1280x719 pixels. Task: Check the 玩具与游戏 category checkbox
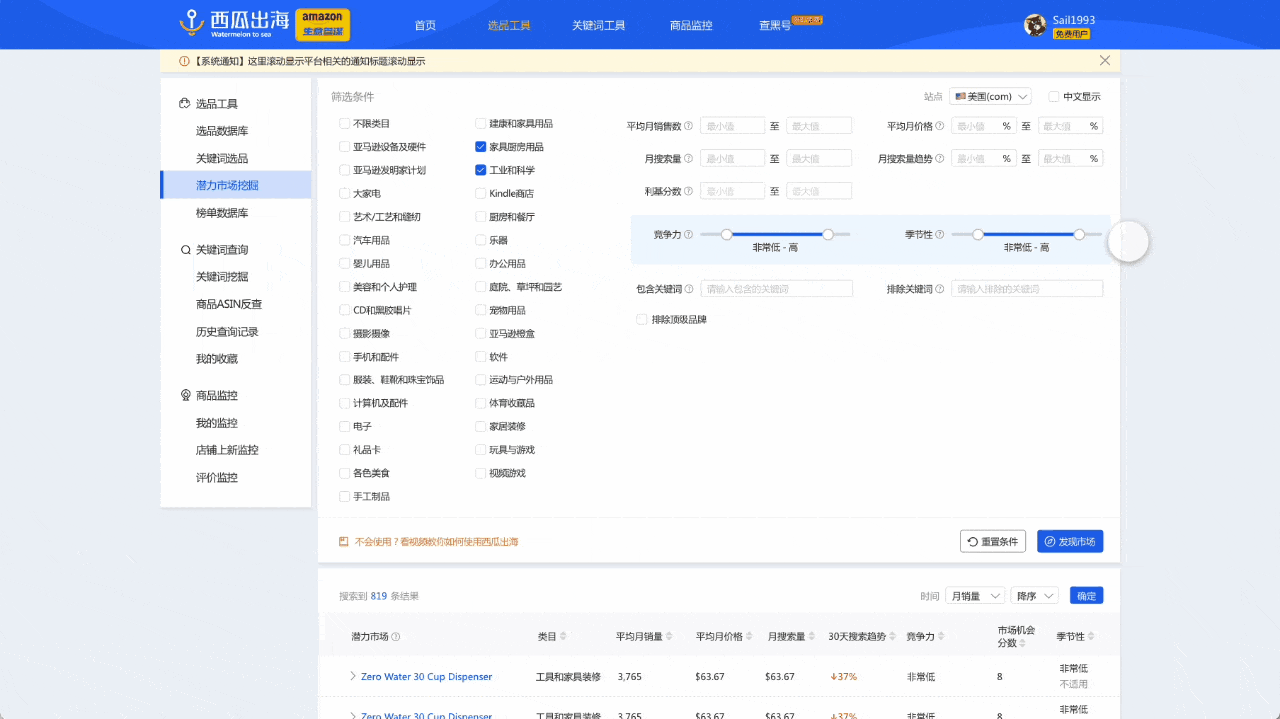(x=481, y=450)
